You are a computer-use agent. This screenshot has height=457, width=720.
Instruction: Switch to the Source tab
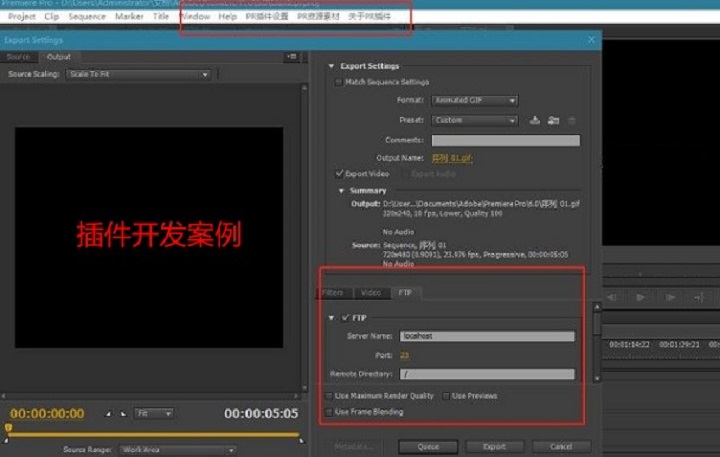(18, 57)
